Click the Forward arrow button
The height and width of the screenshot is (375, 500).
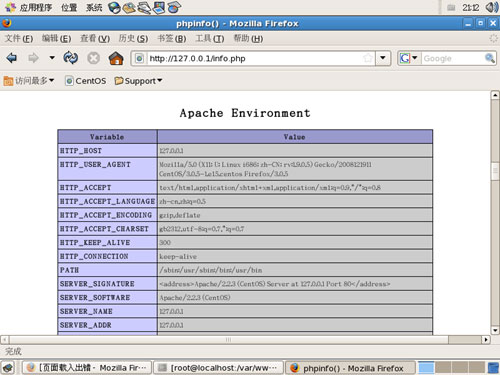coord(33,58)
